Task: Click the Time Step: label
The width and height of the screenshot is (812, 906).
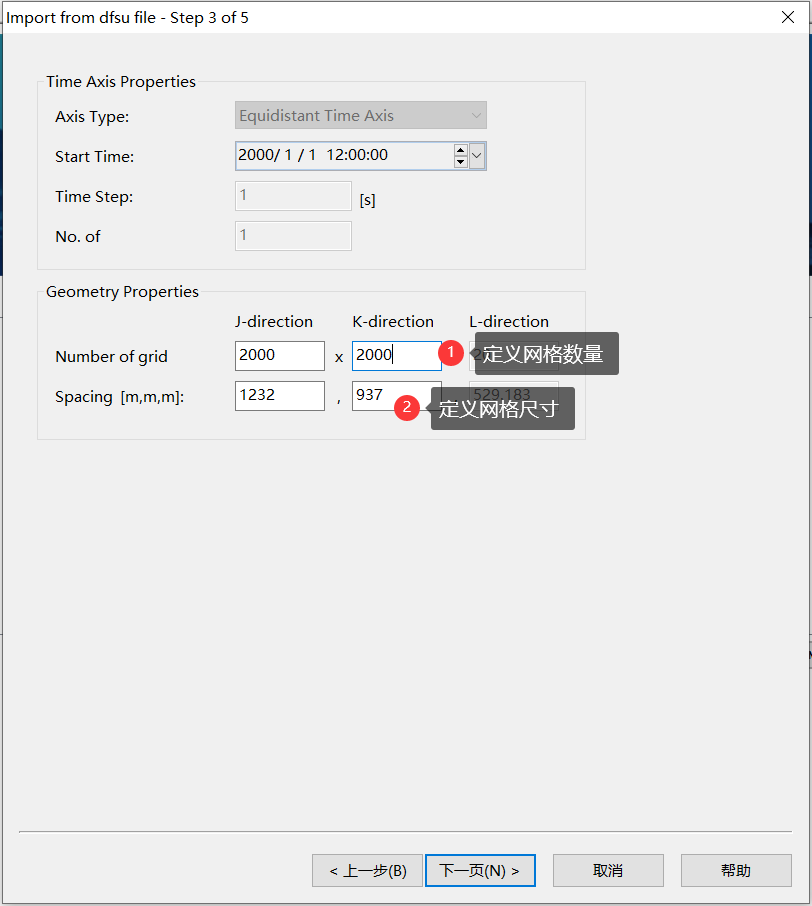Action: coord(94,196)
